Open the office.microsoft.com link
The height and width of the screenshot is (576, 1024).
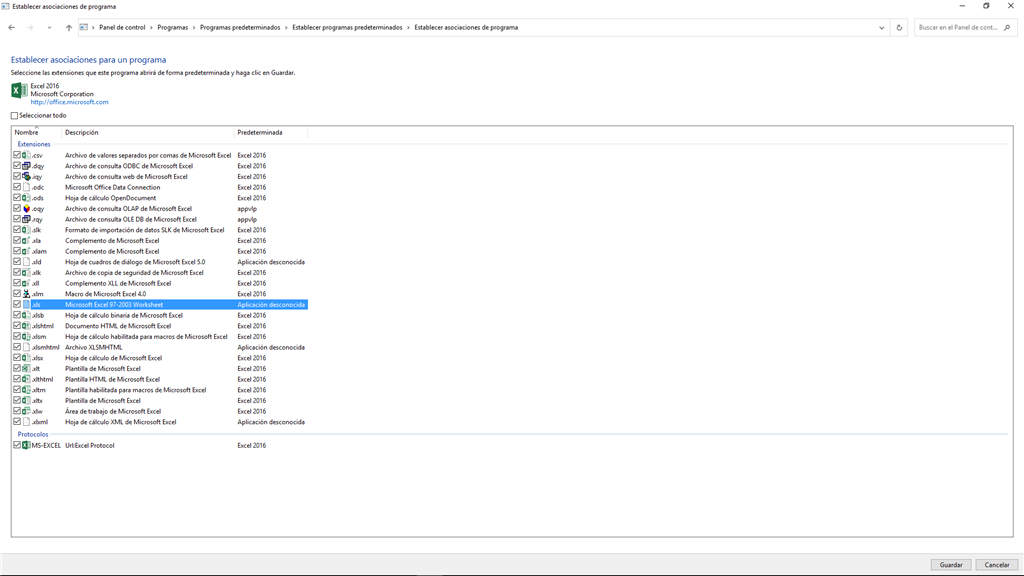69,102
